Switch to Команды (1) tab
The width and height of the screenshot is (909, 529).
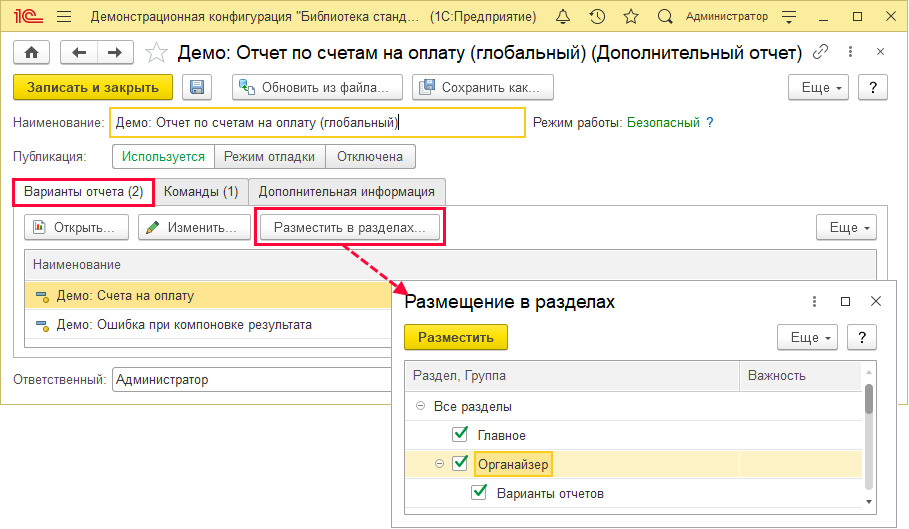(201, 192)
